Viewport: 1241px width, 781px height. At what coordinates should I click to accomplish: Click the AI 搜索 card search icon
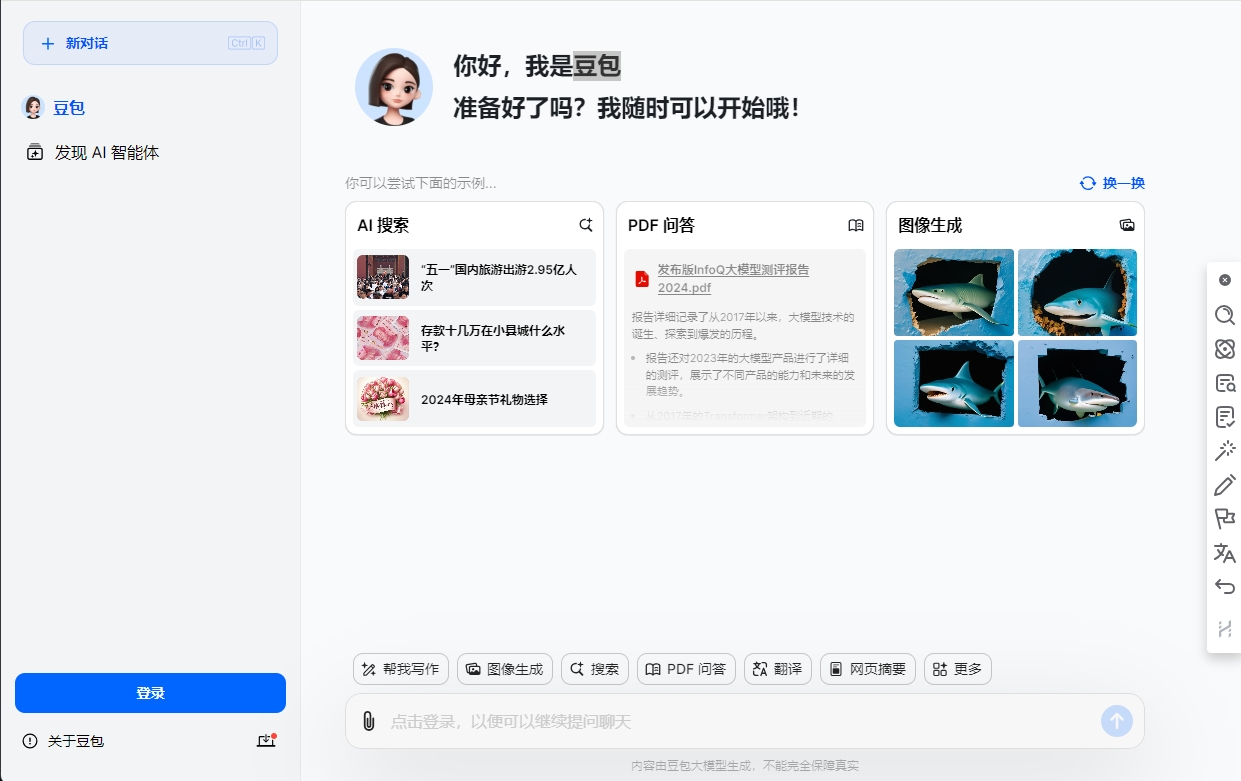(x=586, y=225)
